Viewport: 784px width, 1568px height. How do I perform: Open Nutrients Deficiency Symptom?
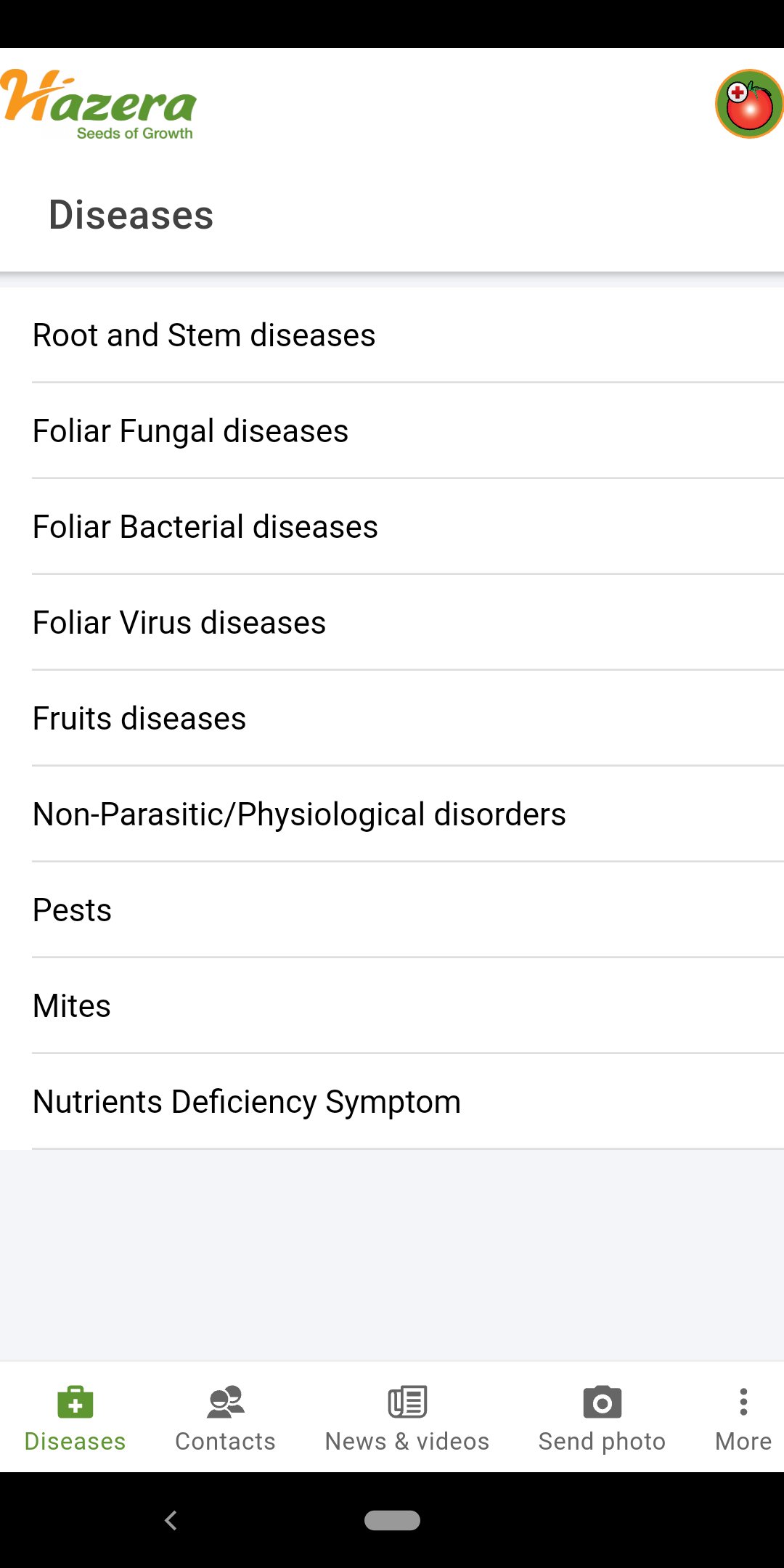[x=247, y=1102]
